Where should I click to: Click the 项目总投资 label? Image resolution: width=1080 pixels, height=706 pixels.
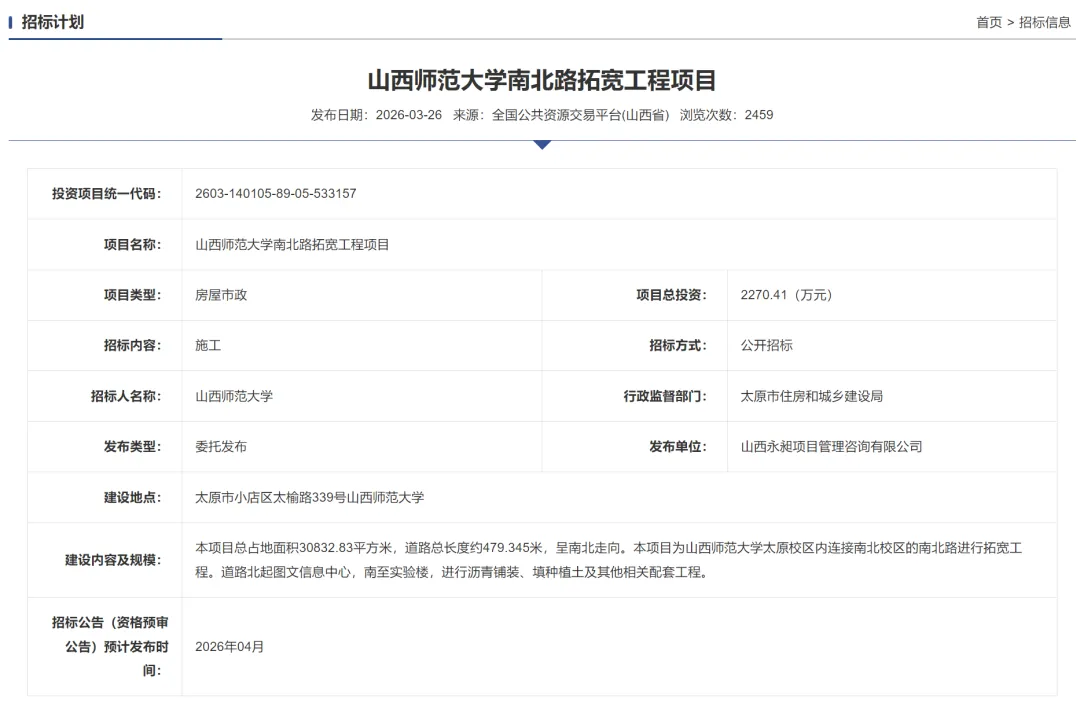pos(671,295)
